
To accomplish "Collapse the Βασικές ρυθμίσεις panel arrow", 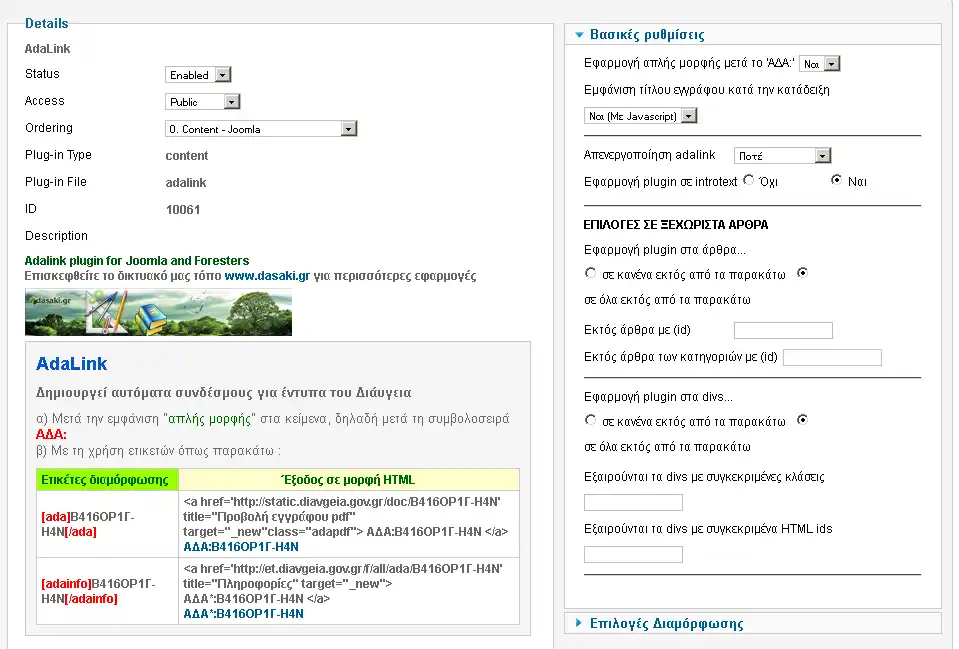I will click(579, 35).
